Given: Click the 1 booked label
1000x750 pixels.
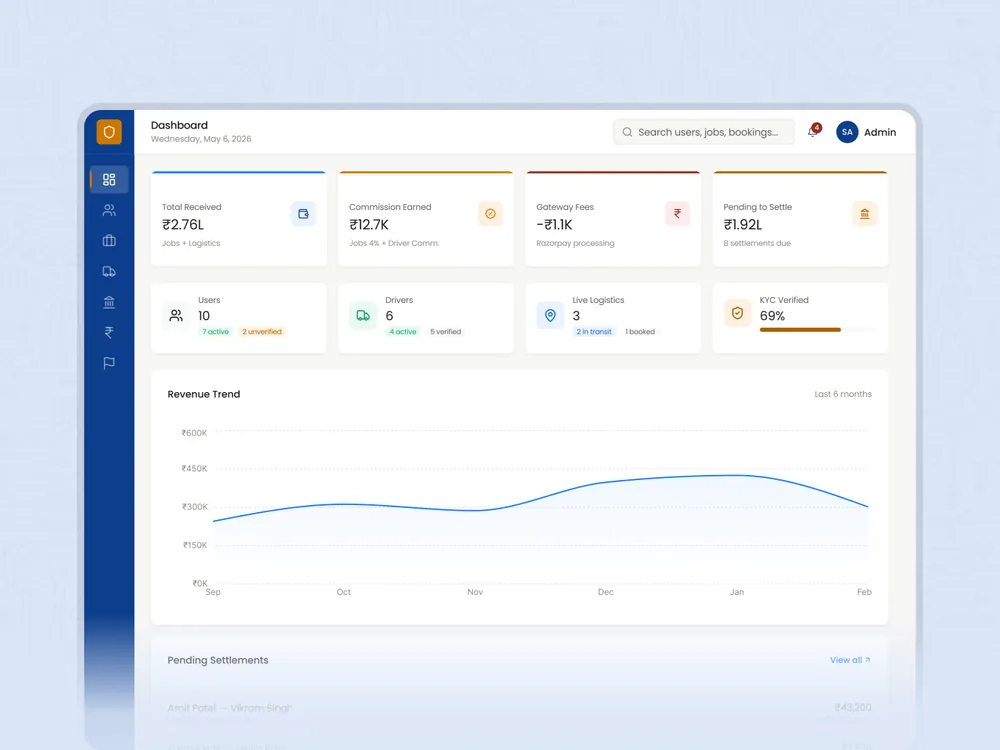Looking at the screenshot, I should [640, 332].
